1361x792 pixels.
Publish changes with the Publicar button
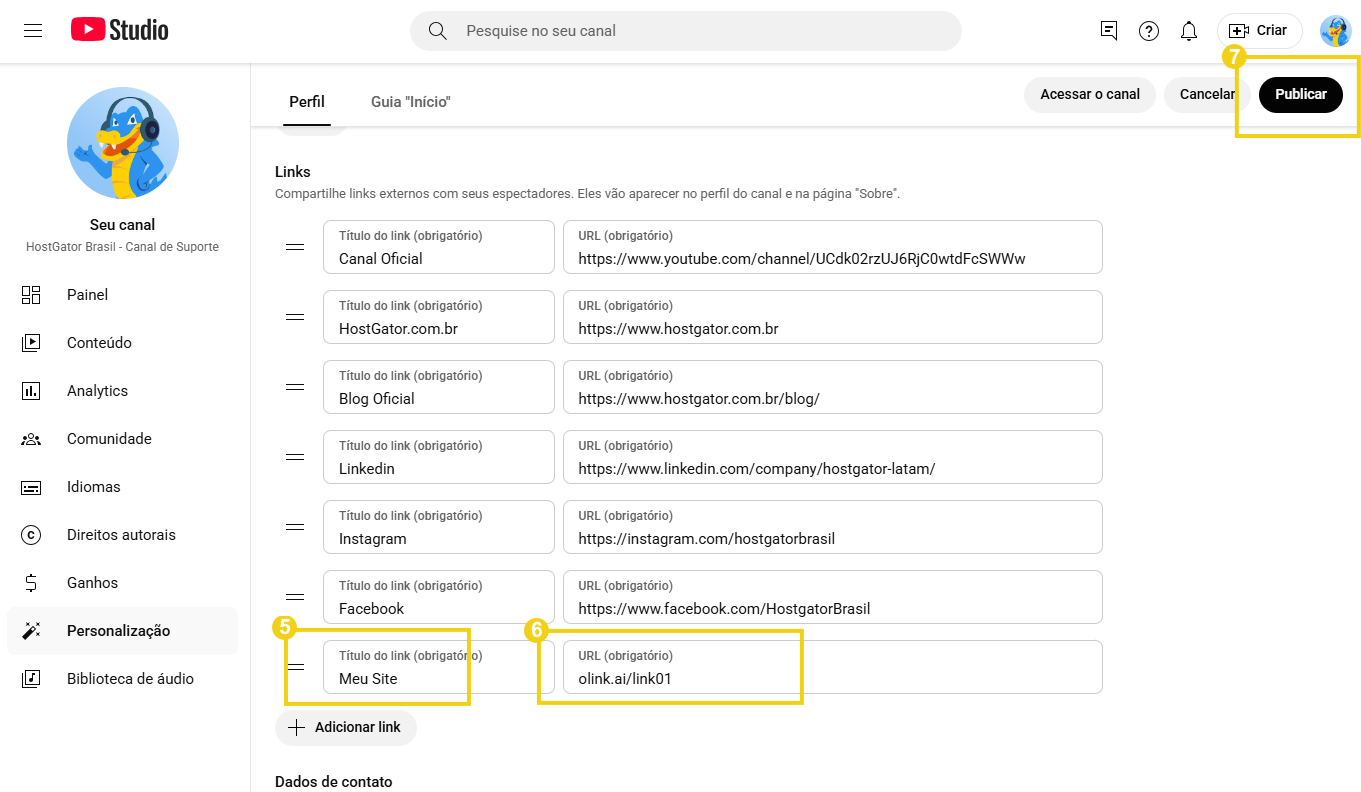(1300, 94)
